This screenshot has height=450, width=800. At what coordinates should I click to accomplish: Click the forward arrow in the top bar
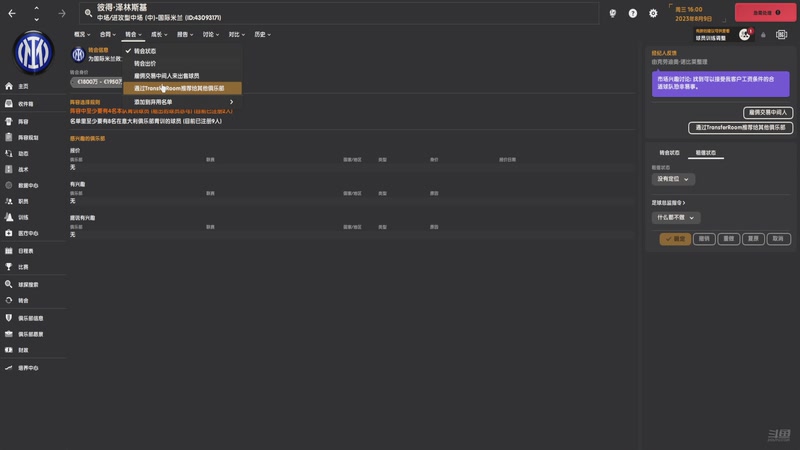[62, 14]
